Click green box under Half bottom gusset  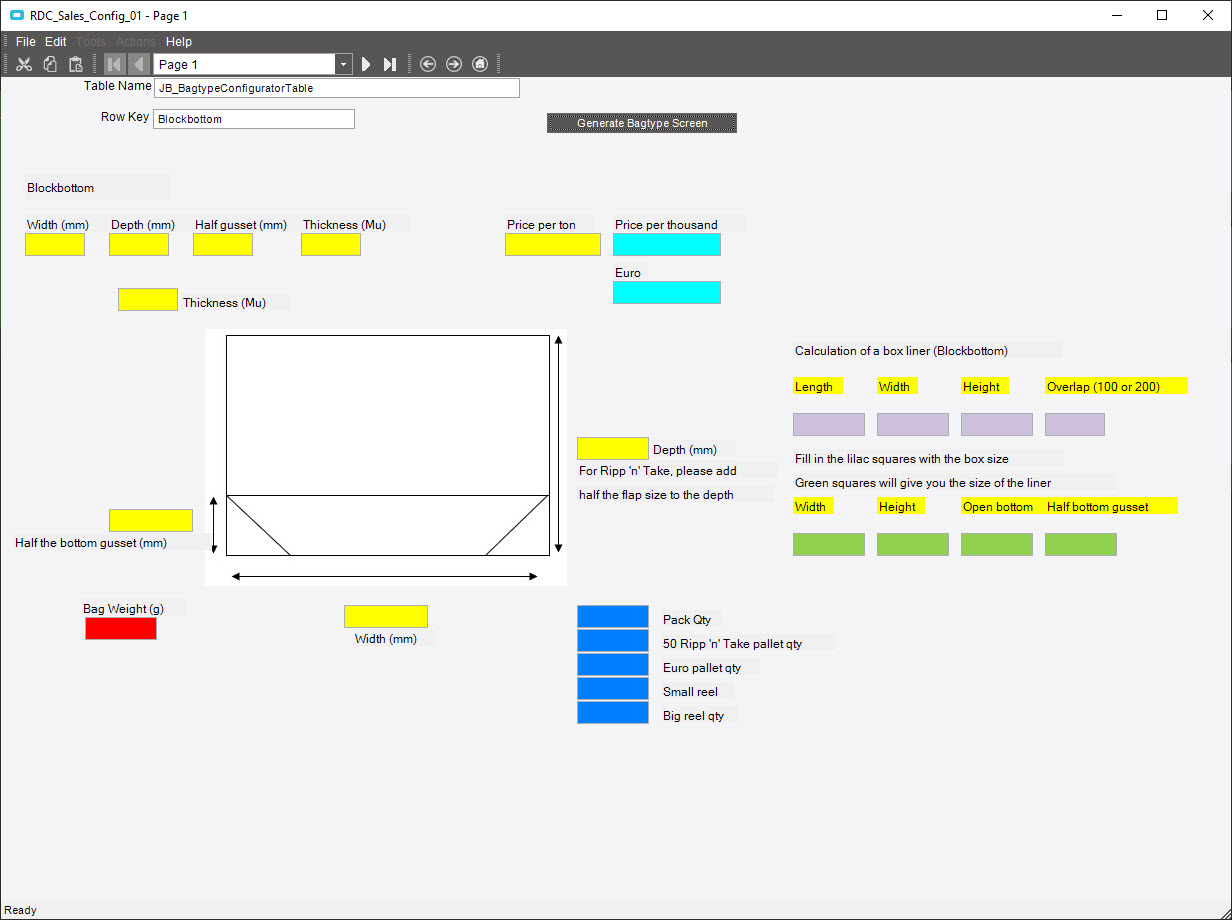[x=1081, y=545]
